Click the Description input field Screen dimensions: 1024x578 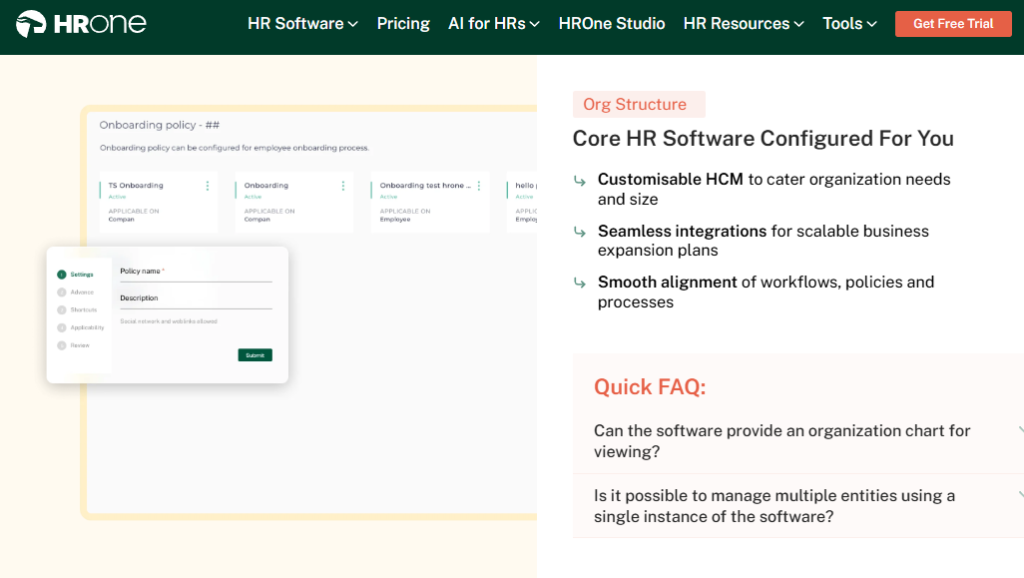click(196, 300)
